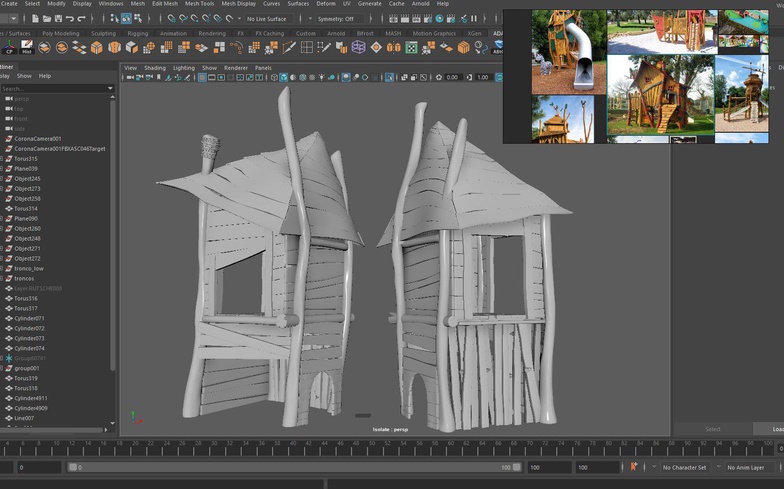Open the Symmetry: Off dropdown
This screenshot has height=489, width=784.
click(337, 18)
